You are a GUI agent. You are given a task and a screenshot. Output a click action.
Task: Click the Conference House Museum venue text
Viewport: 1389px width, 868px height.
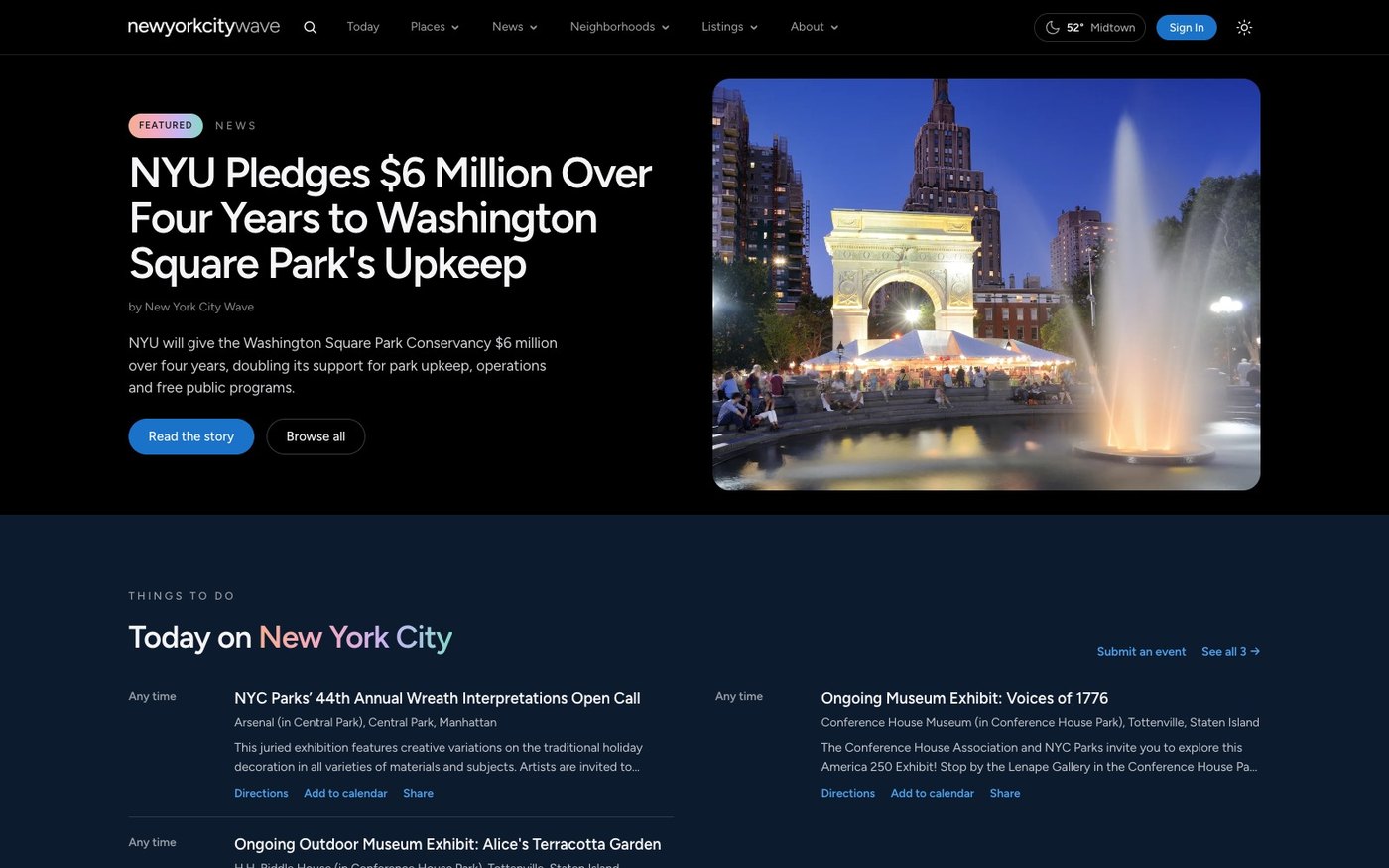pos(1041,723)
